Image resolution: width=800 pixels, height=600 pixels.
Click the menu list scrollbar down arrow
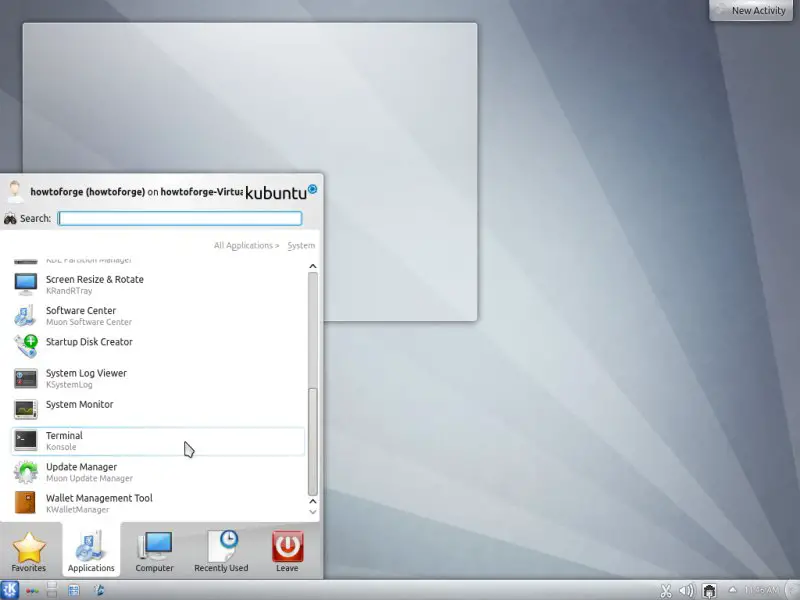tap(313, 503)
